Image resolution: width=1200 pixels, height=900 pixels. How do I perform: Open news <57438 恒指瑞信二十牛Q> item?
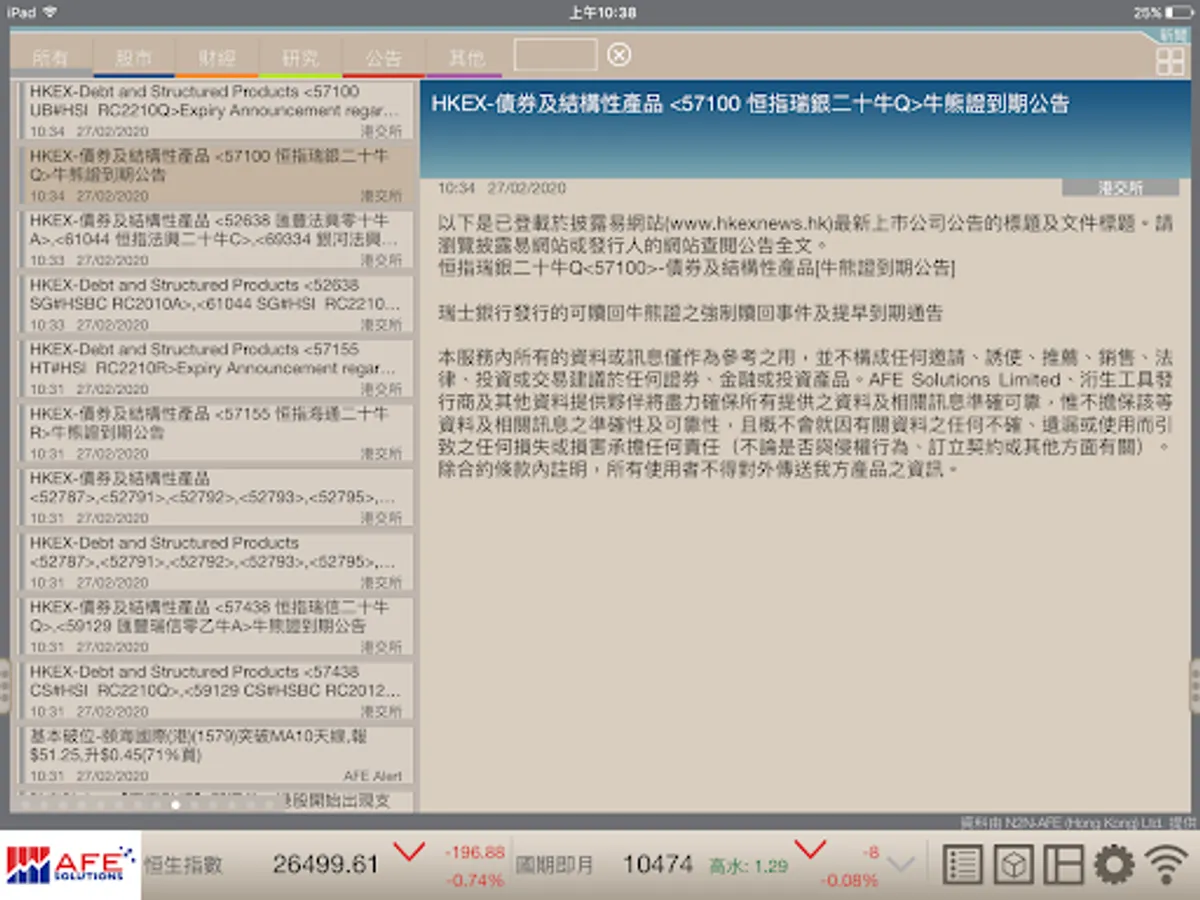tap(215, 627)
